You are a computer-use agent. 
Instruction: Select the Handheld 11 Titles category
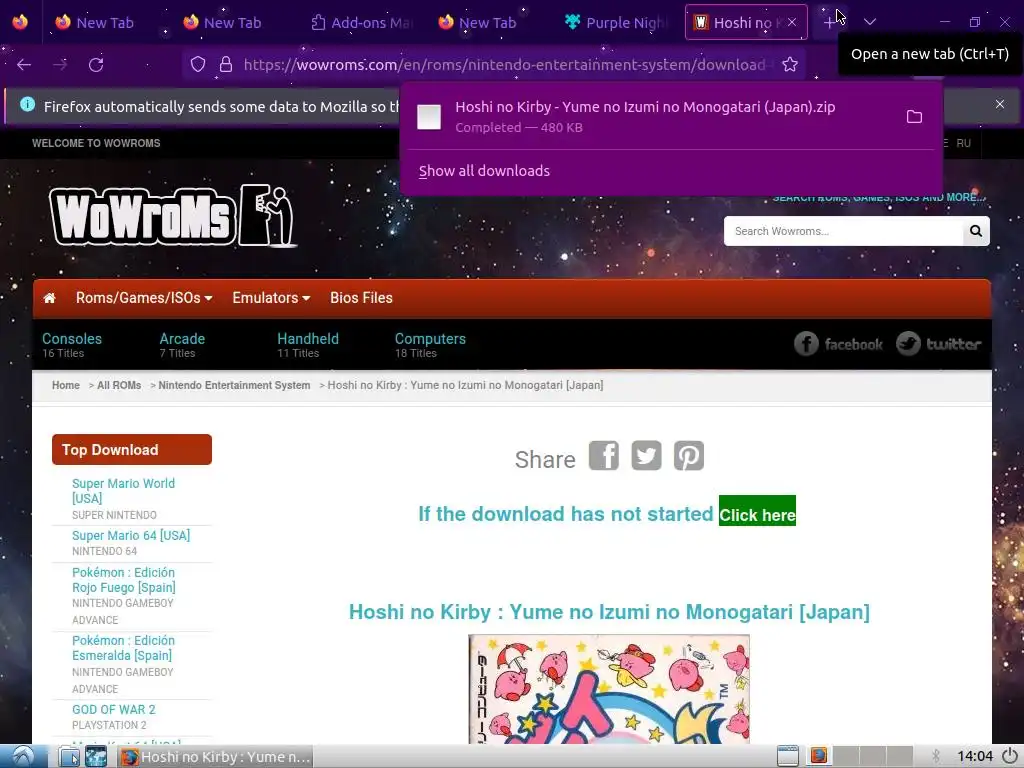click(308, 345)
